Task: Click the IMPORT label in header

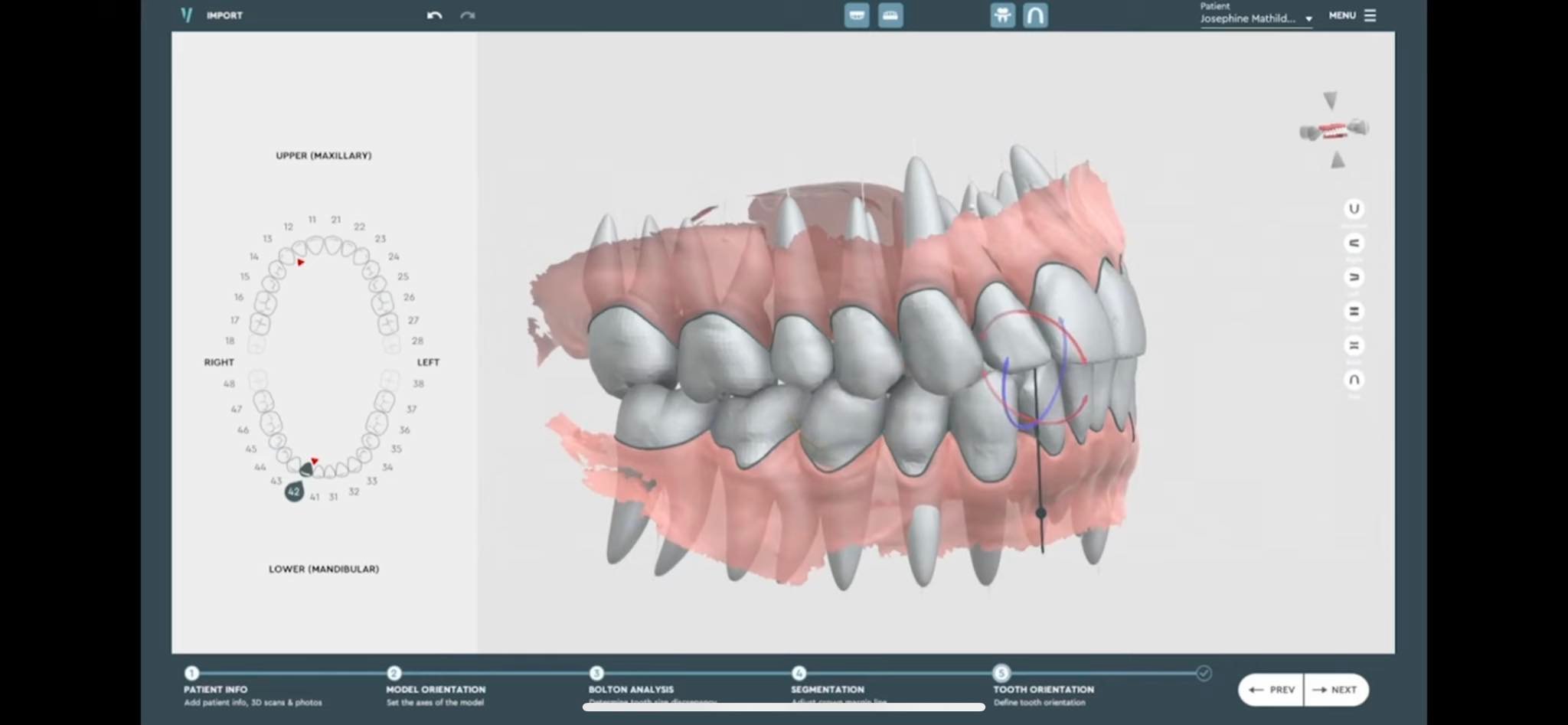Action: click(224, 15)
